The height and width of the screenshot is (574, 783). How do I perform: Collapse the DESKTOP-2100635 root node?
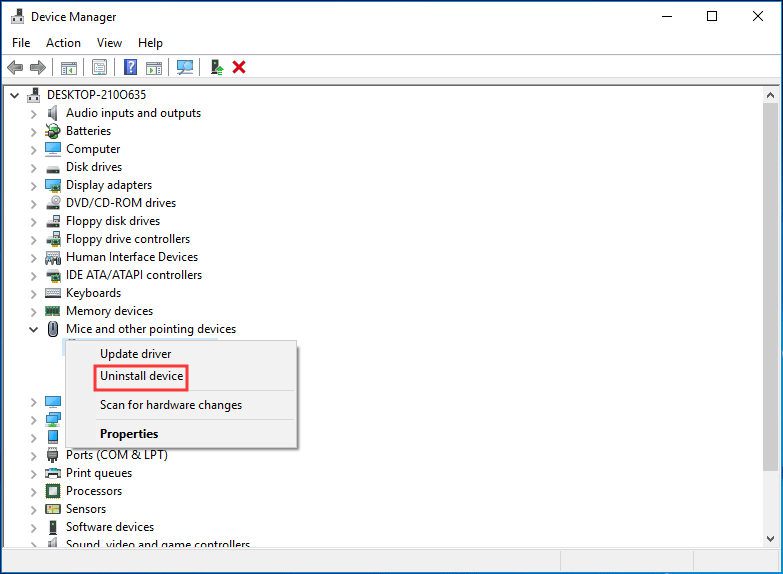click(14, 95)
